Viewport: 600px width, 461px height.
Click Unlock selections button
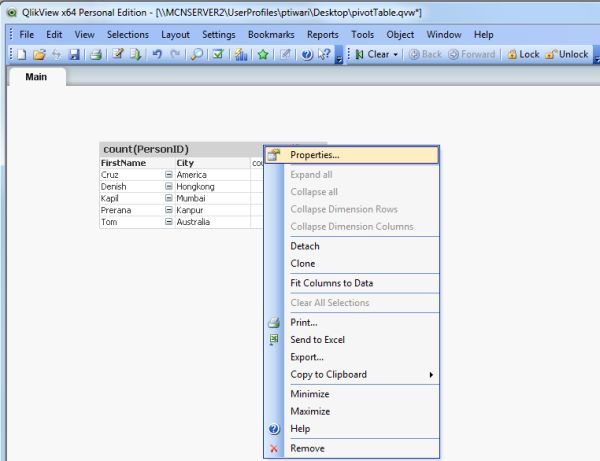click(x=567, y=54)
